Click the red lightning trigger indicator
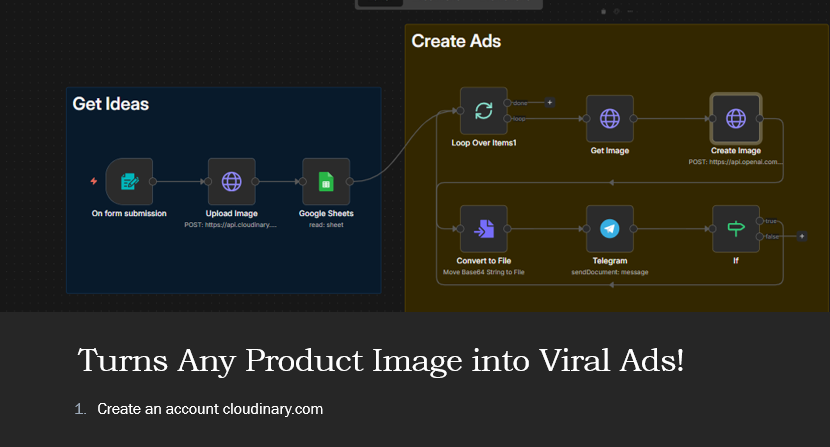Screen dimensions: 830x447 tap(94, 181)
